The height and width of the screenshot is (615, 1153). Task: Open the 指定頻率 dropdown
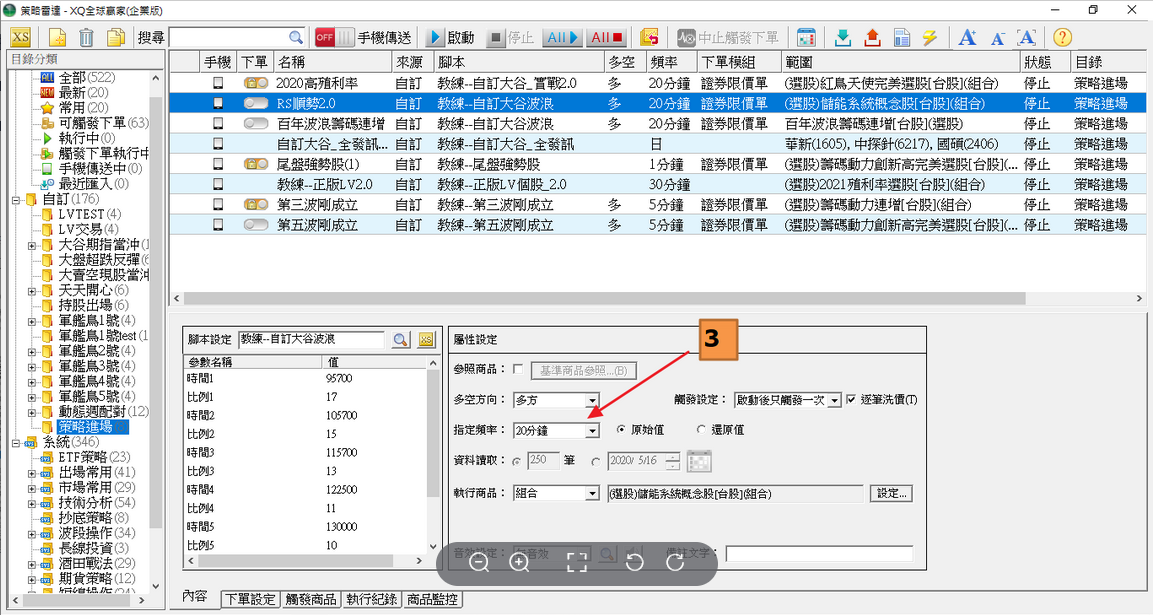tap(592, 431)
